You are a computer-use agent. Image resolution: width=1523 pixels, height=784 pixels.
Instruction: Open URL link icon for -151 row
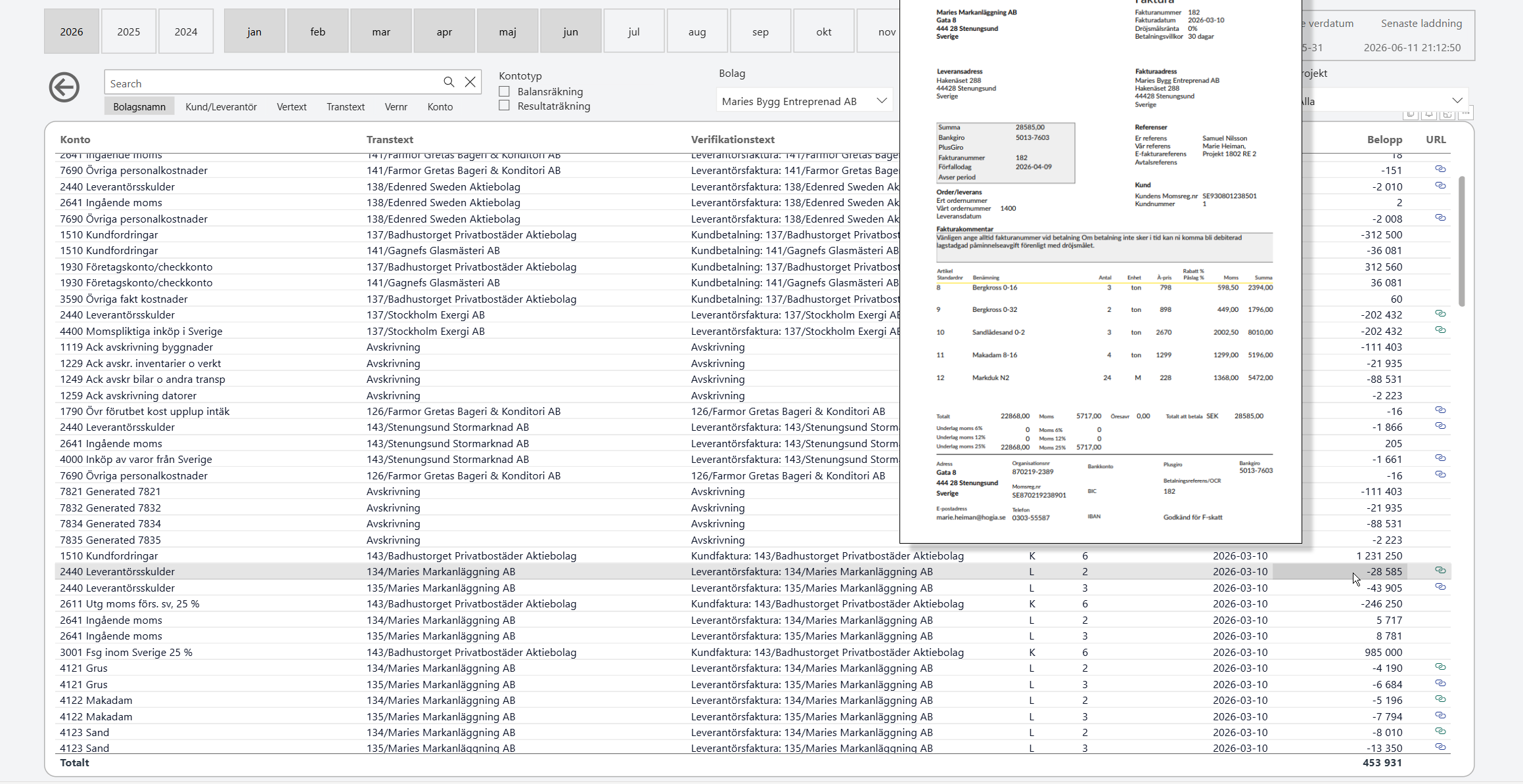pos(1440,169)
